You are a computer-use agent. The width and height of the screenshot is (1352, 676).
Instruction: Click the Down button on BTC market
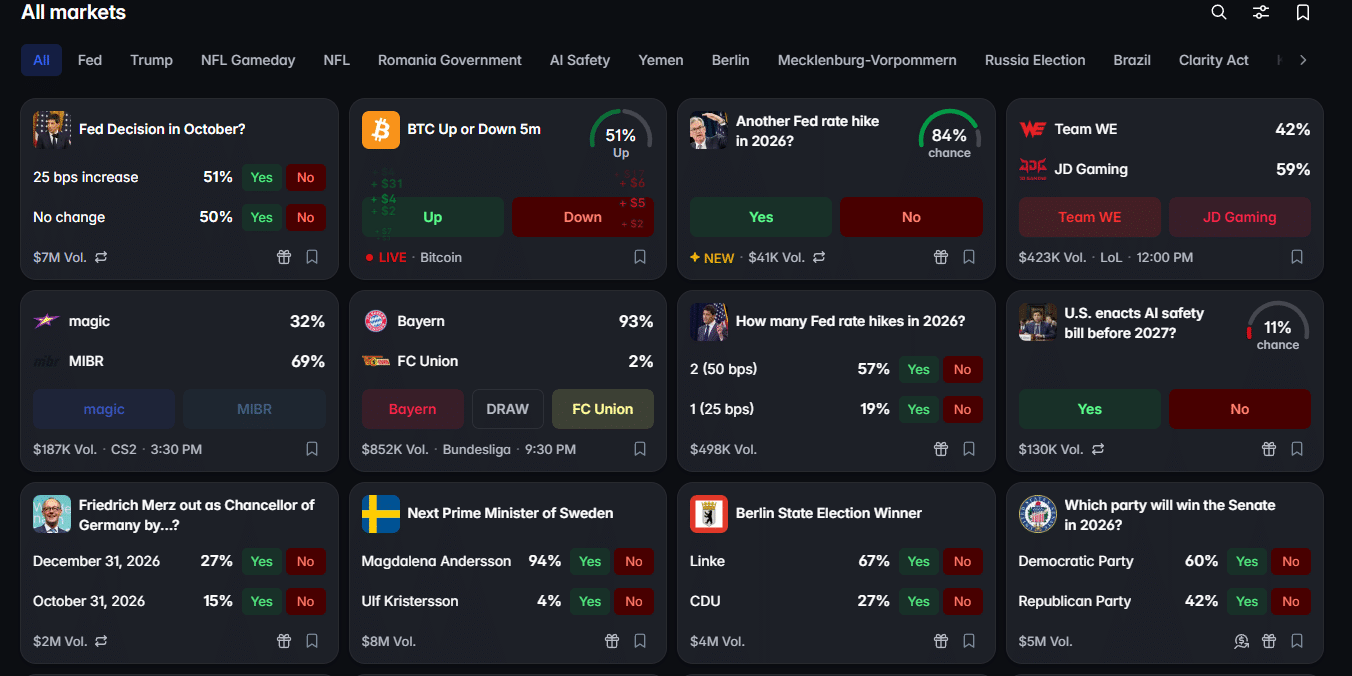(583, 217)
